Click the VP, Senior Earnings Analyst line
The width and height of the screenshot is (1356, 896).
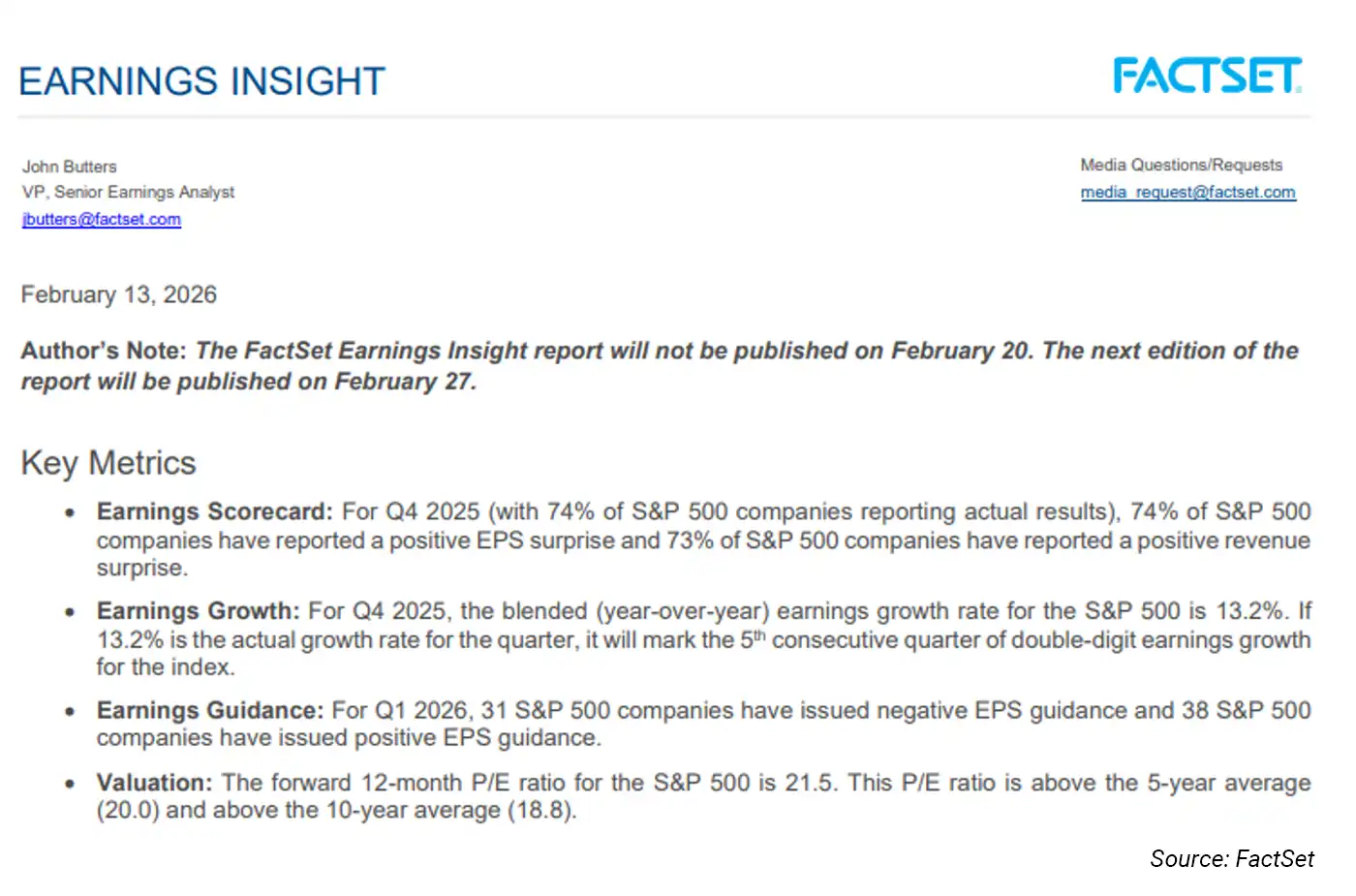[x=128, y=193]
